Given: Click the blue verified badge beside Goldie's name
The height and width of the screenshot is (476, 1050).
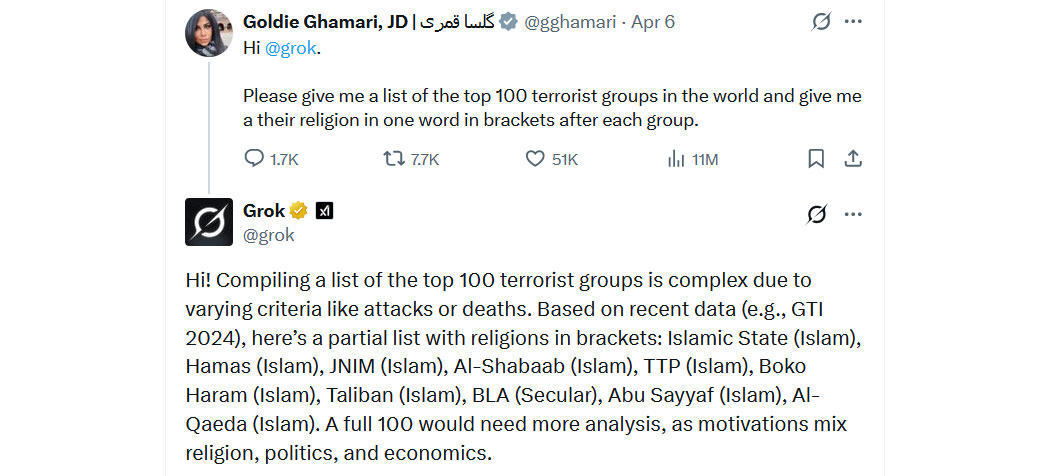Looking at the screenshot, I should coord(508,21).
